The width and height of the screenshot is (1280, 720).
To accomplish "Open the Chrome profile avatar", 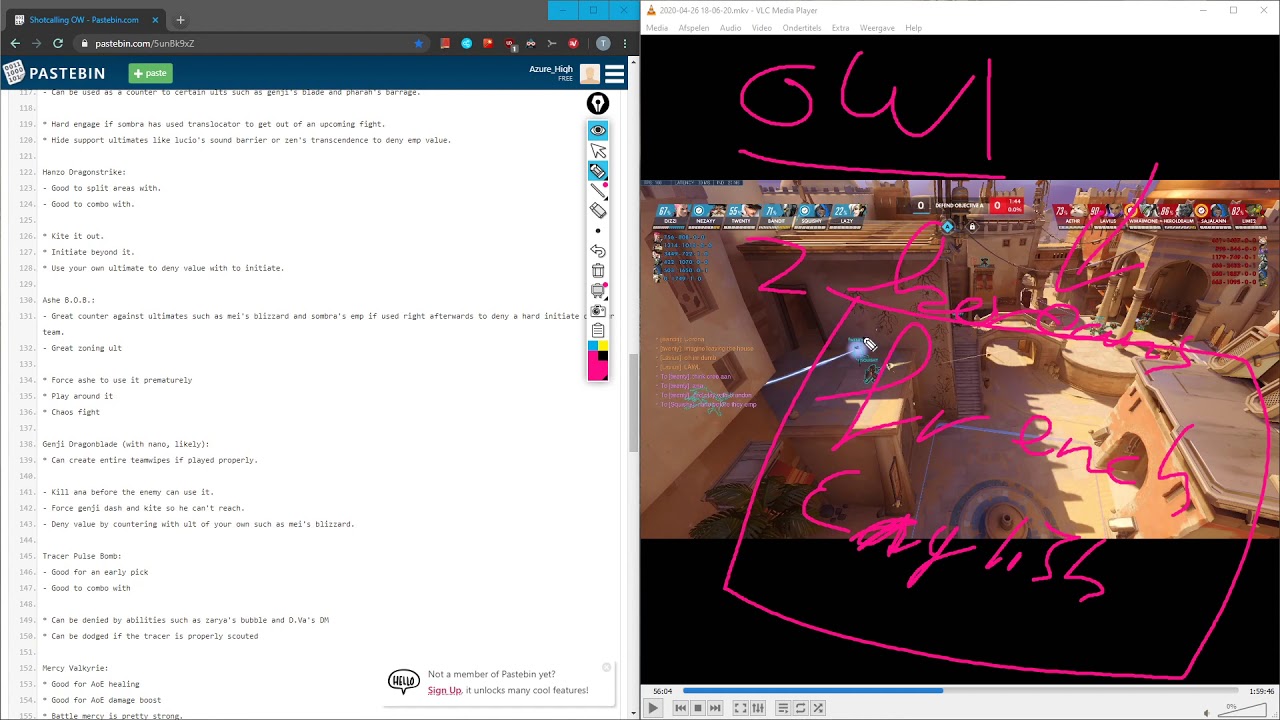I will 603,44.
